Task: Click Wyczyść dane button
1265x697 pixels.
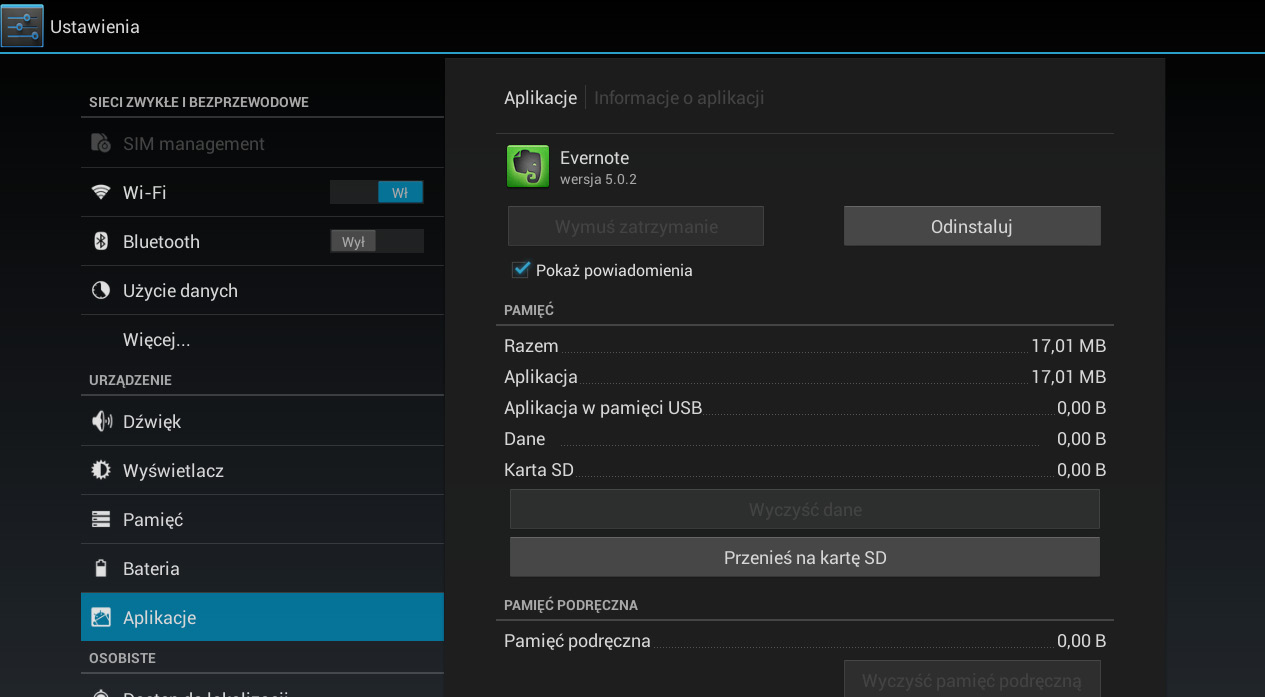Action: (805, 509)
